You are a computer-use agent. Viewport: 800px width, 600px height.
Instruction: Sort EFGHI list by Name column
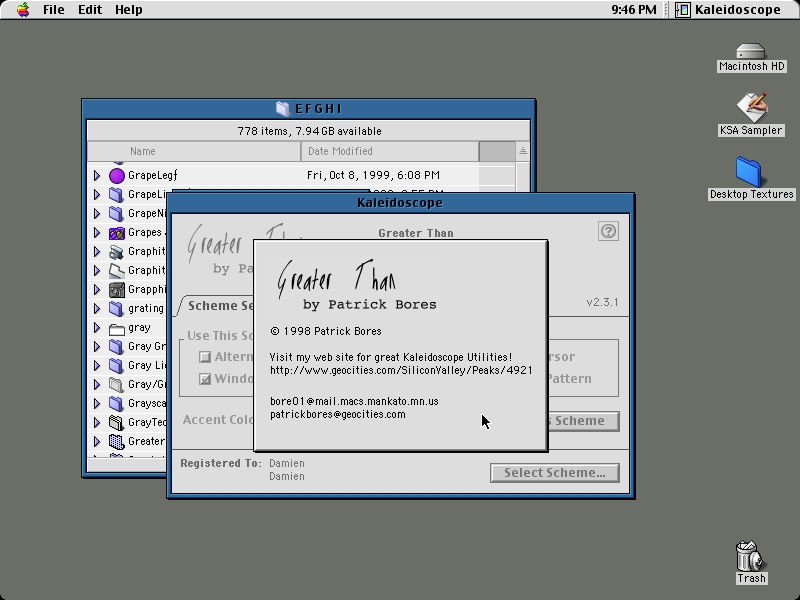194,152
